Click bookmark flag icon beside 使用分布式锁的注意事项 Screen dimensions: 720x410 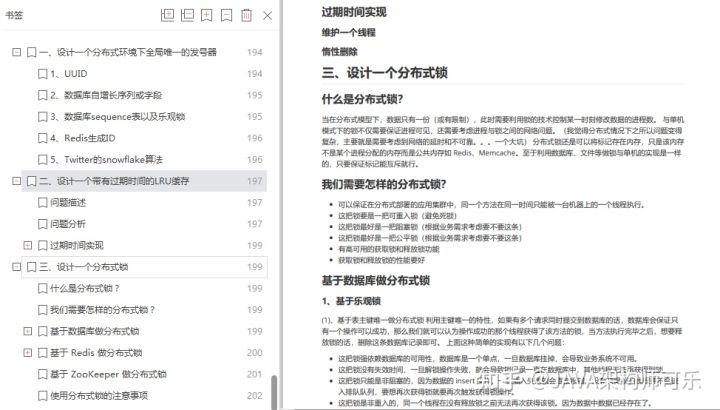[42, 396]
